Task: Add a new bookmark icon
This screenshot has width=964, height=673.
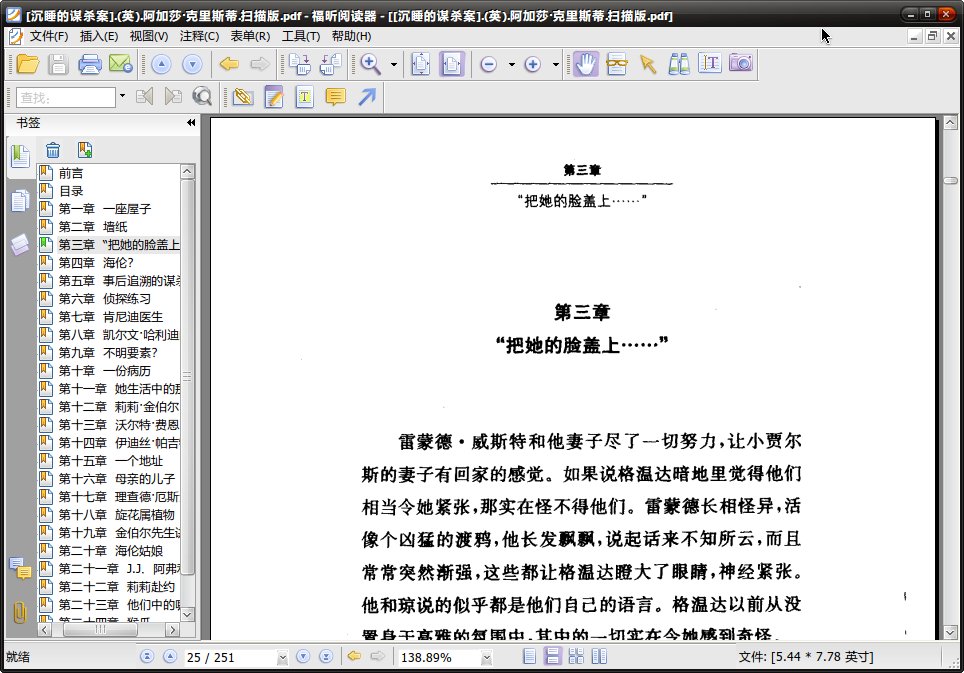Action: (85, 149)
